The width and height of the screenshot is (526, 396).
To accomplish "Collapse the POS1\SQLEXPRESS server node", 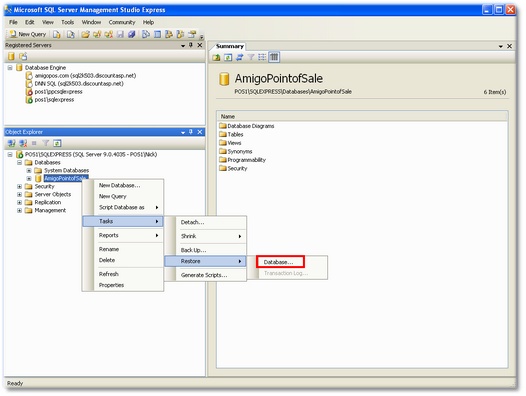I will click(10, 154).
